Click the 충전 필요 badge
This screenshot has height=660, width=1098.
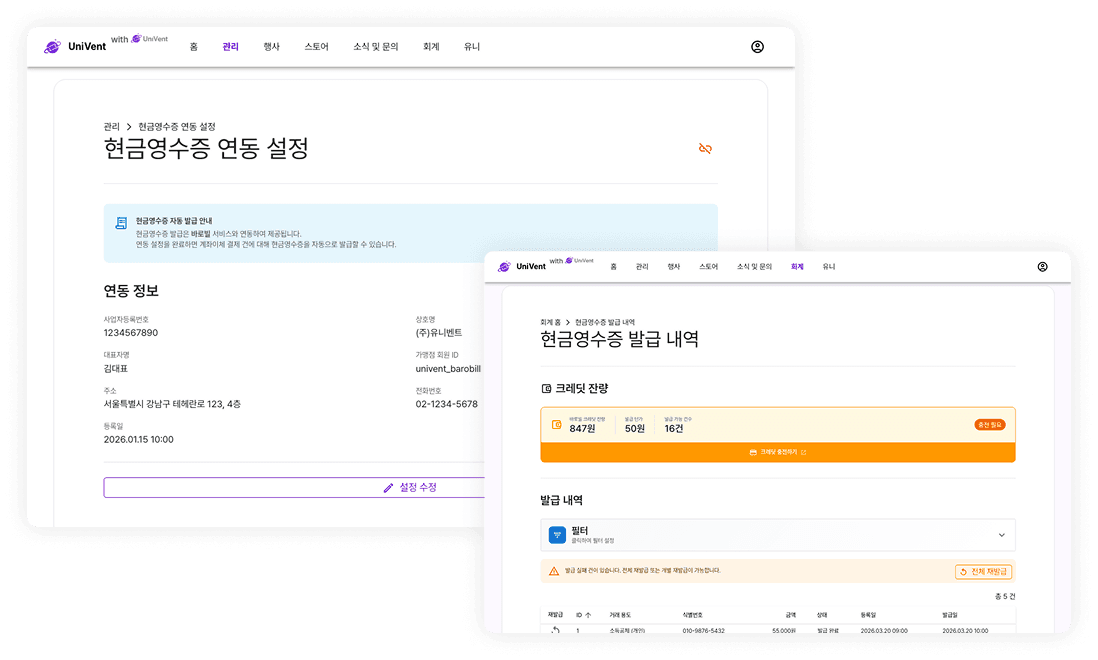[988, 424]
